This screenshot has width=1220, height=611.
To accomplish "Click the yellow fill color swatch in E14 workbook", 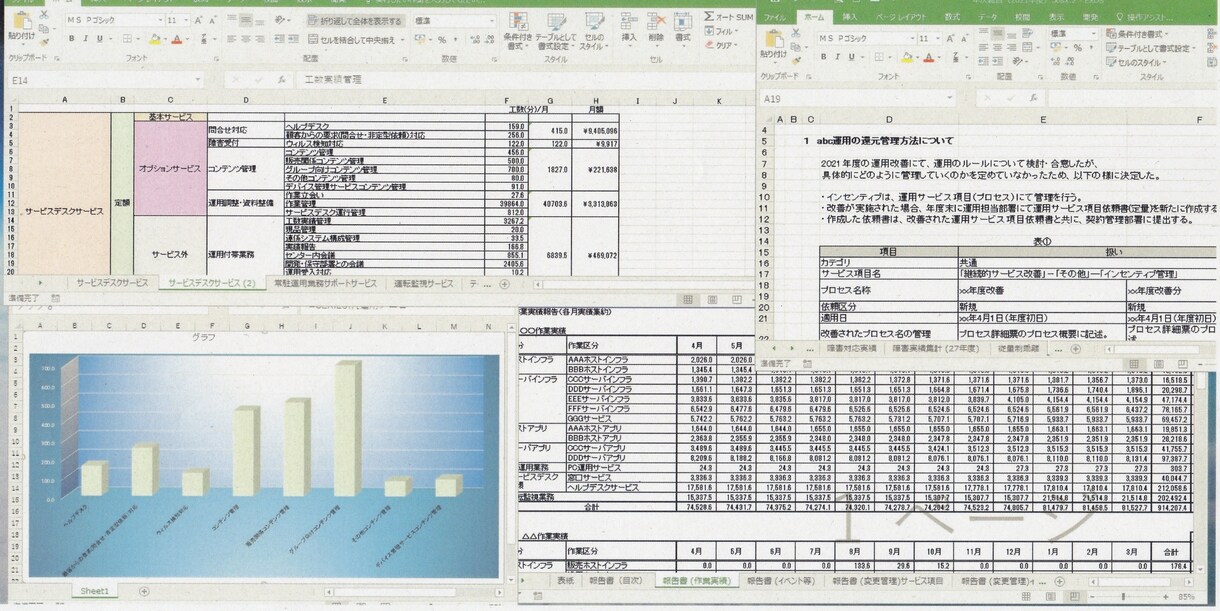I will tap(155, 39).
